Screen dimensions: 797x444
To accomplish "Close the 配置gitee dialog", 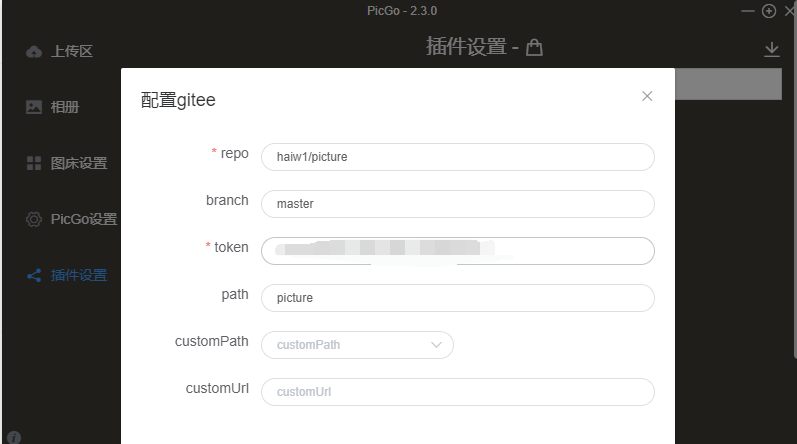I will (647, 96).
